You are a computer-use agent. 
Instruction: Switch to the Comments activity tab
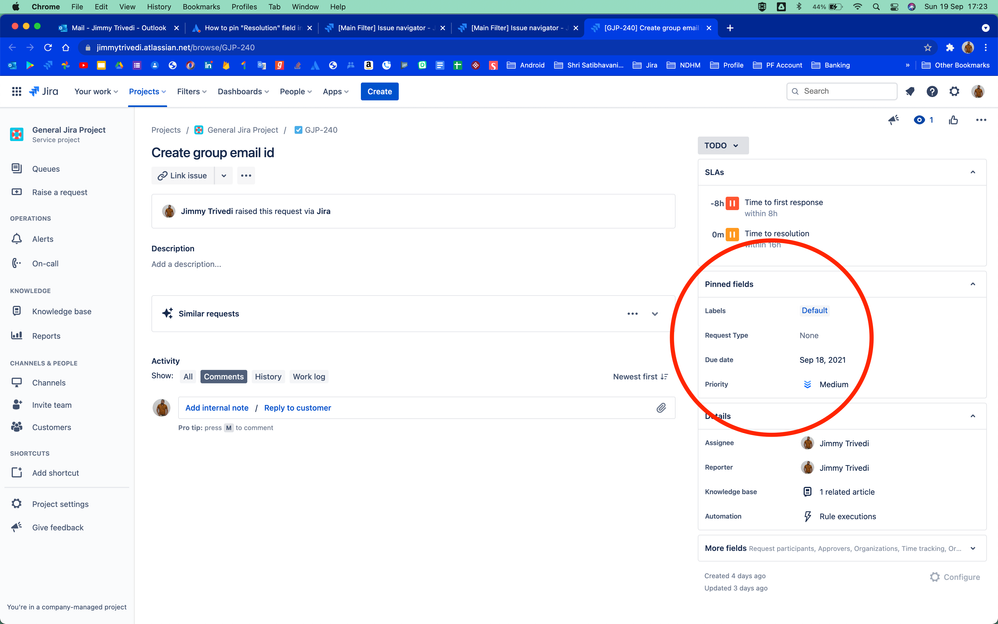(x=223, y=377)
